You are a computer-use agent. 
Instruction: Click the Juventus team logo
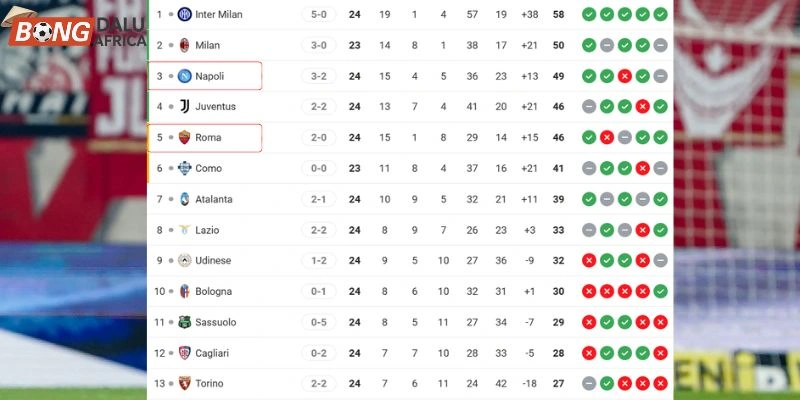[x=184, y=107]
